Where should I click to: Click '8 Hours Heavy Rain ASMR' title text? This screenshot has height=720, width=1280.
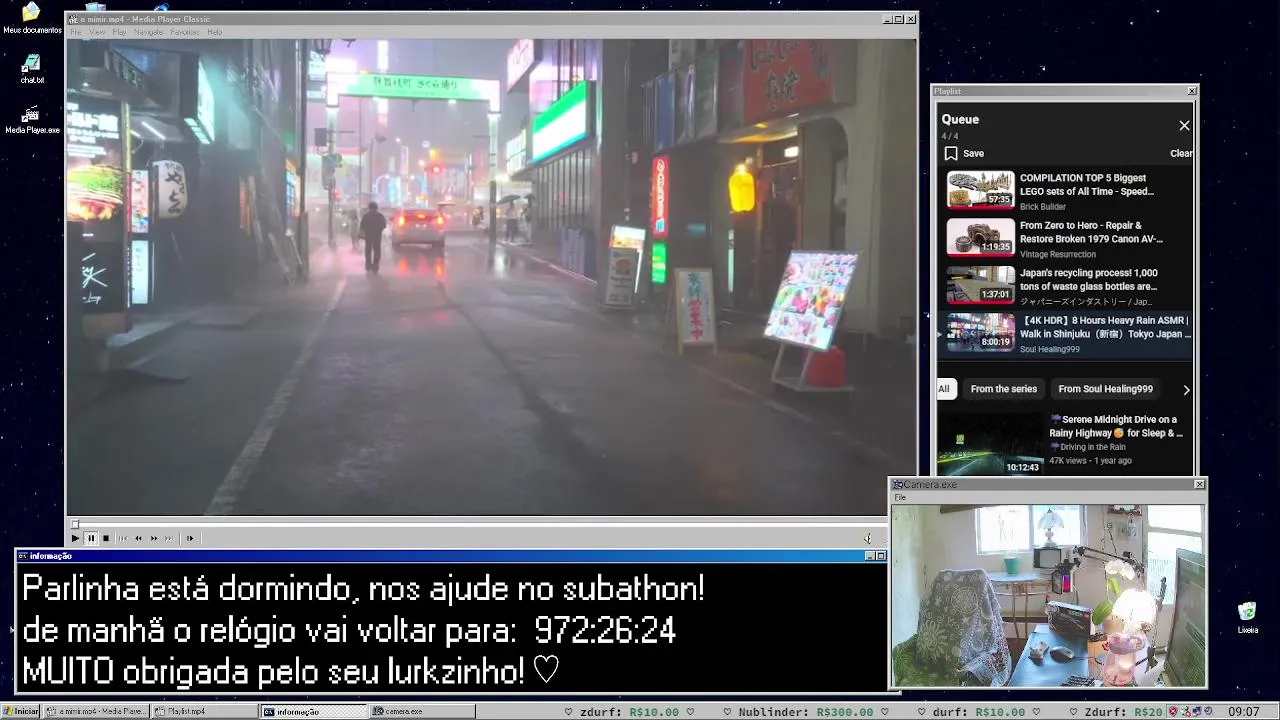[1105, 327]
